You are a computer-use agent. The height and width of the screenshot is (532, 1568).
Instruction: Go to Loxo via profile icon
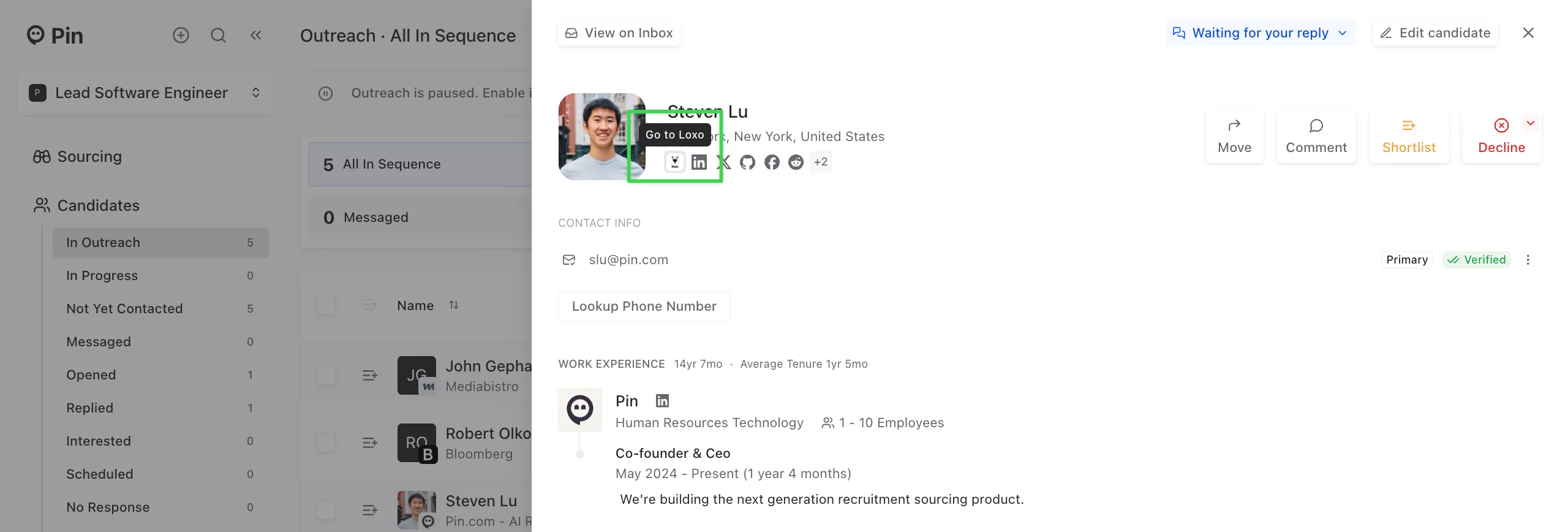pyautogui.click(x=674, y=162)
